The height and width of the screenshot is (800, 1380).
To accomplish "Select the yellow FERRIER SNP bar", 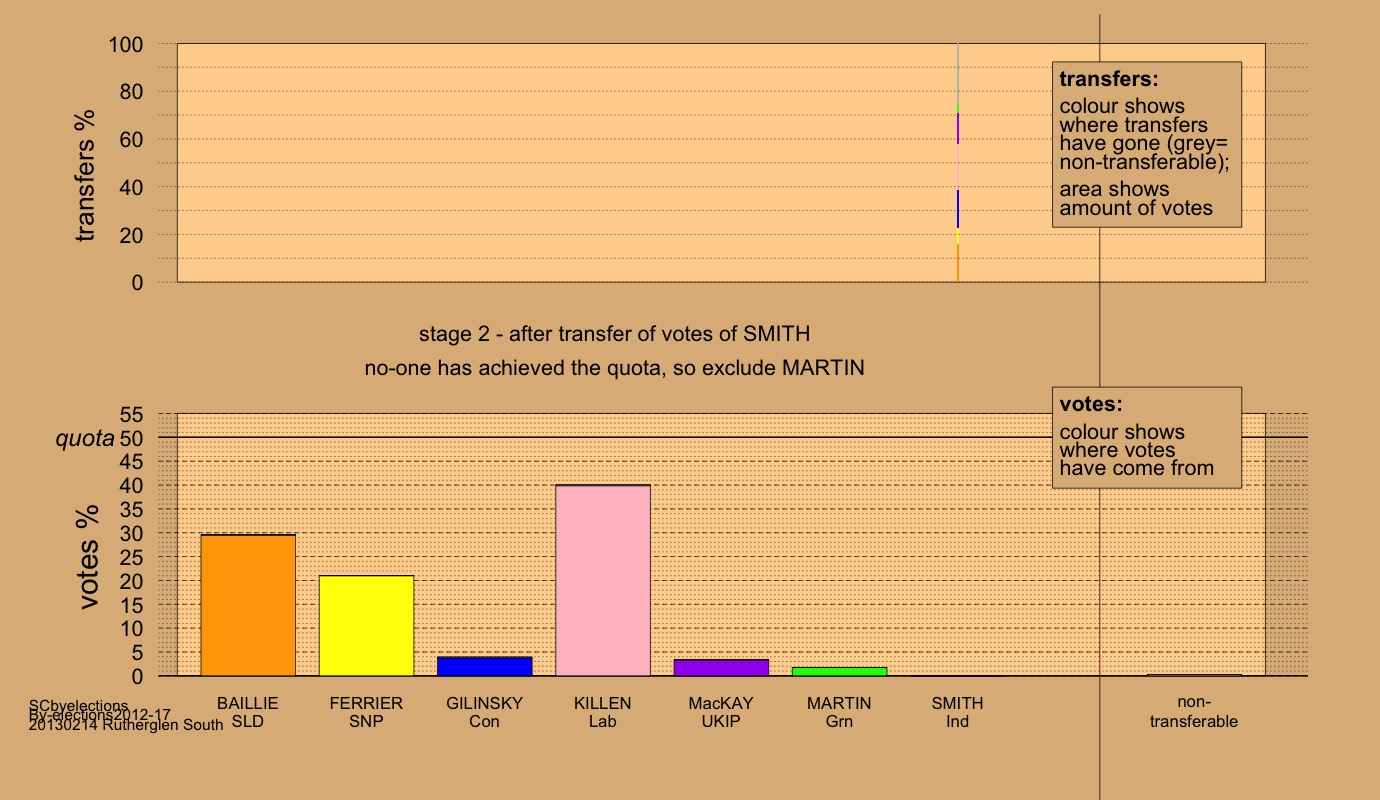I will pyautogui.click(x=366, y=626).
